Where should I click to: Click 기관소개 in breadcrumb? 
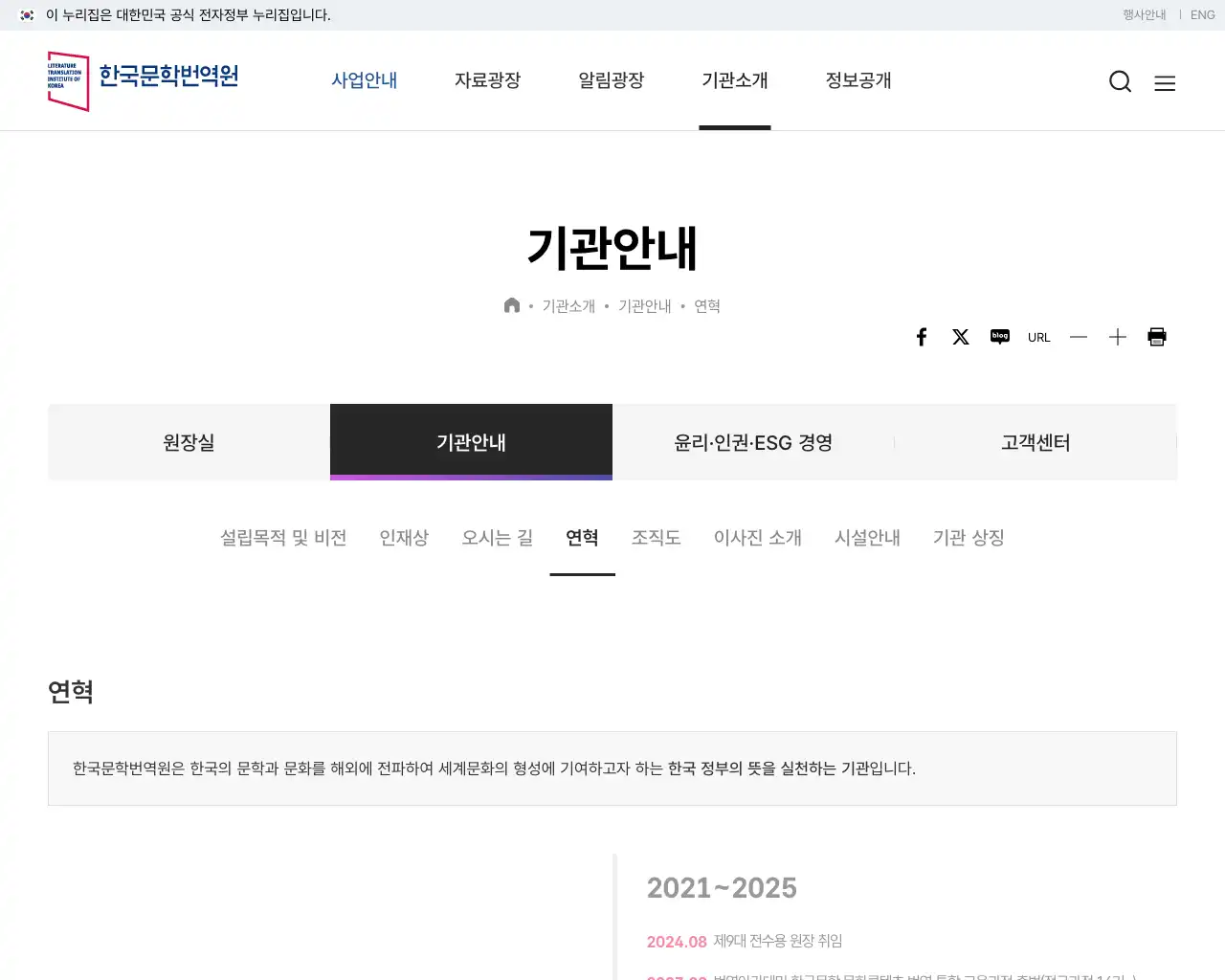coord(568,306)
